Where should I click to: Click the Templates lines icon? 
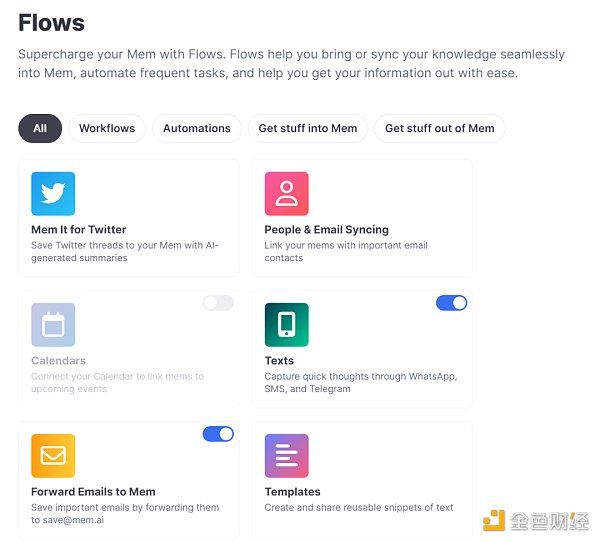[x=286, y=456]
